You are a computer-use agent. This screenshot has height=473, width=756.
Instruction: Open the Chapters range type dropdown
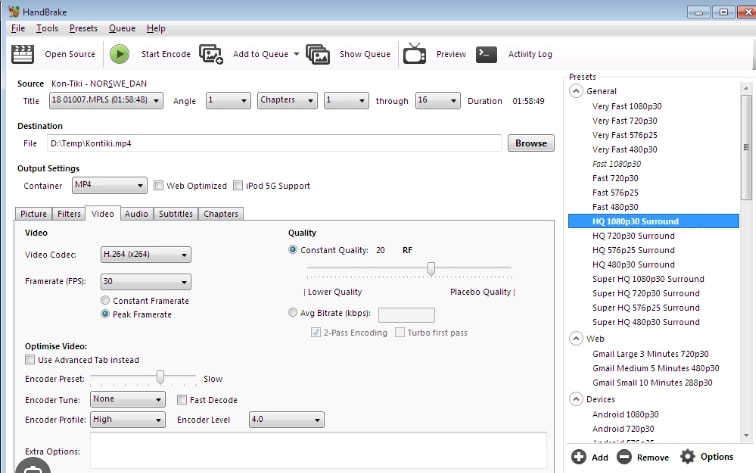(287, 100)
